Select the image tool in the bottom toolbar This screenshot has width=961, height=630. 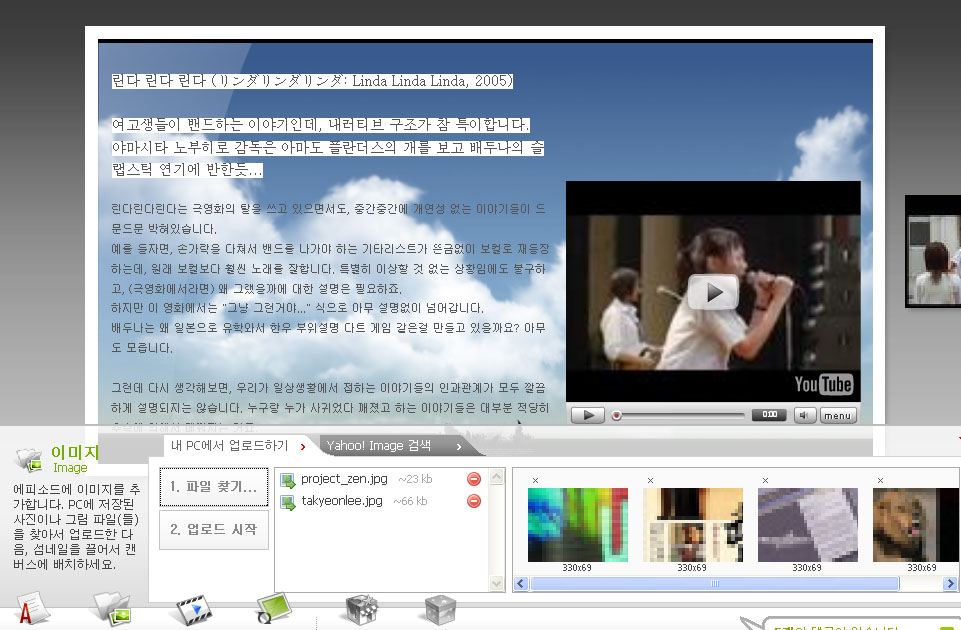tap(111, 609)
